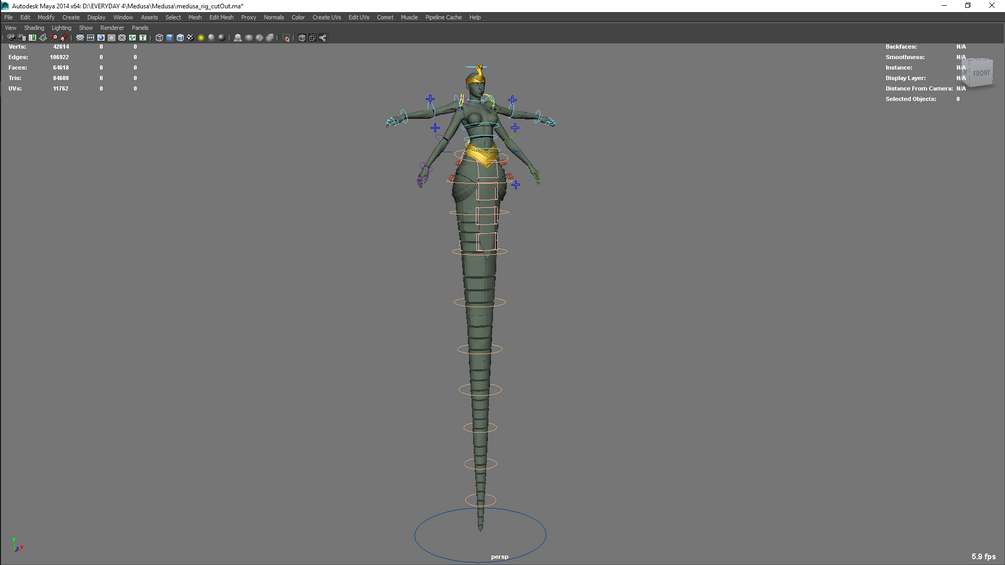Toggle the Shadows sphere icon
The height and width of the screenshot is (565, 1005).
point(211,38)
